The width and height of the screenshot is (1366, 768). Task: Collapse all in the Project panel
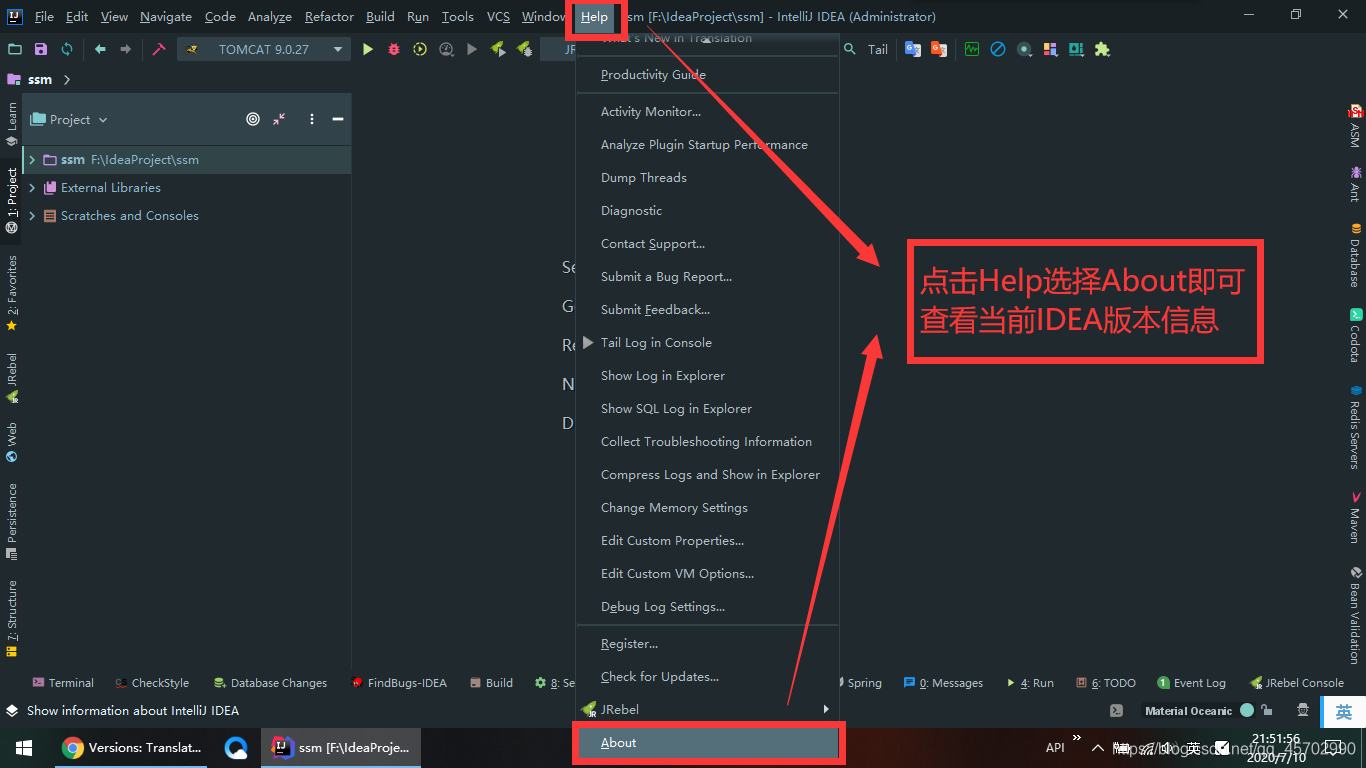279,119
